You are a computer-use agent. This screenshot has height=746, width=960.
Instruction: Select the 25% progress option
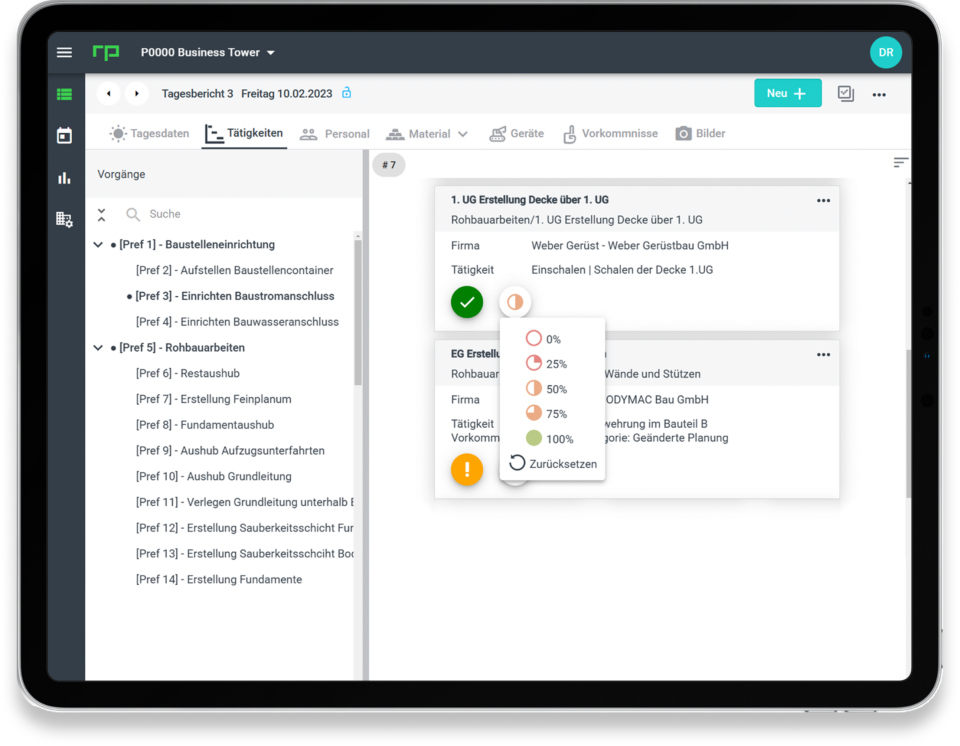[x=547, y=364]
